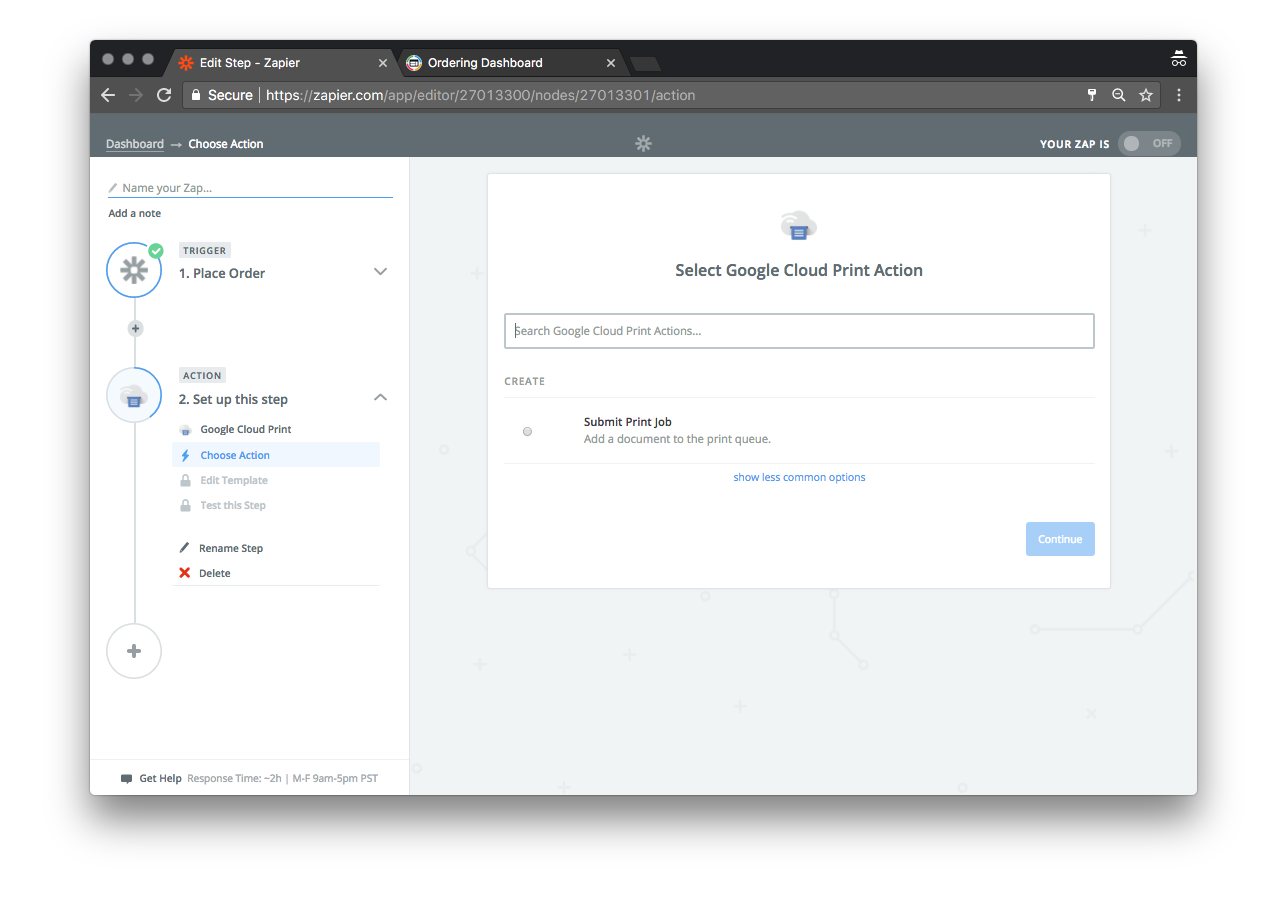This screenshot has height=903, width=1270.
Task: Click the Rename Step pencil icon
Action: pos(185,548)
